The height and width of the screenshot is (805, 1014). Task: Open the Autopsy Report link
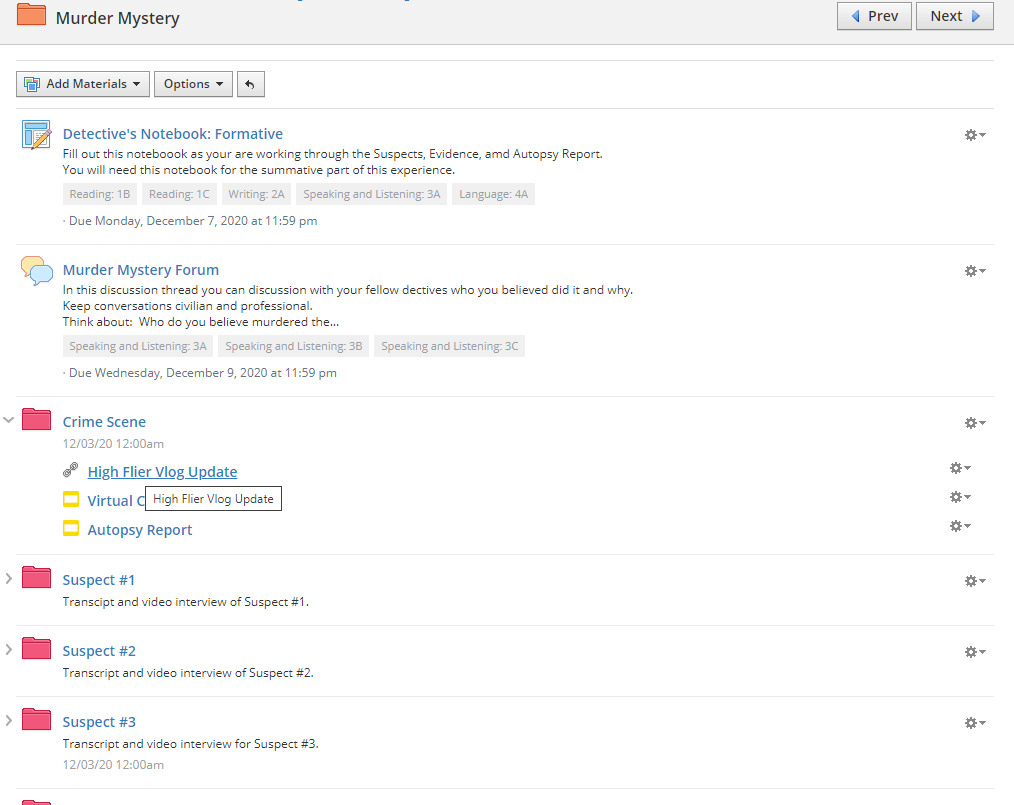(x=140, y=530)
